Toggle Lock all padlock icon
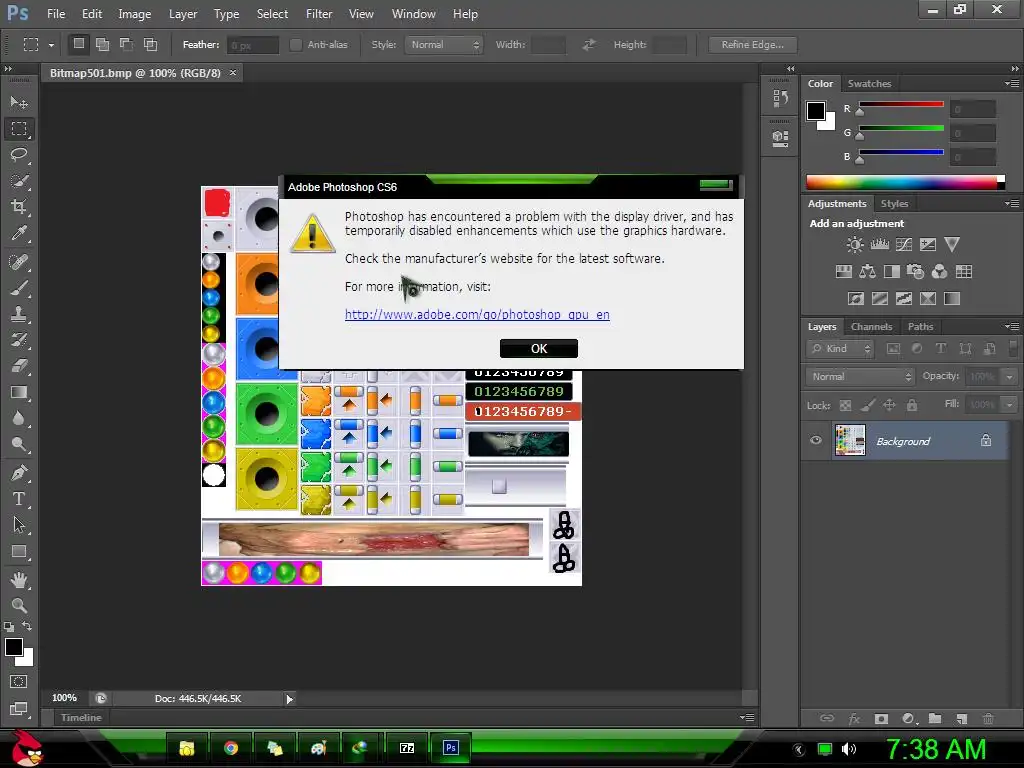The image size is (1024, 768). click(x=912, y=406)
